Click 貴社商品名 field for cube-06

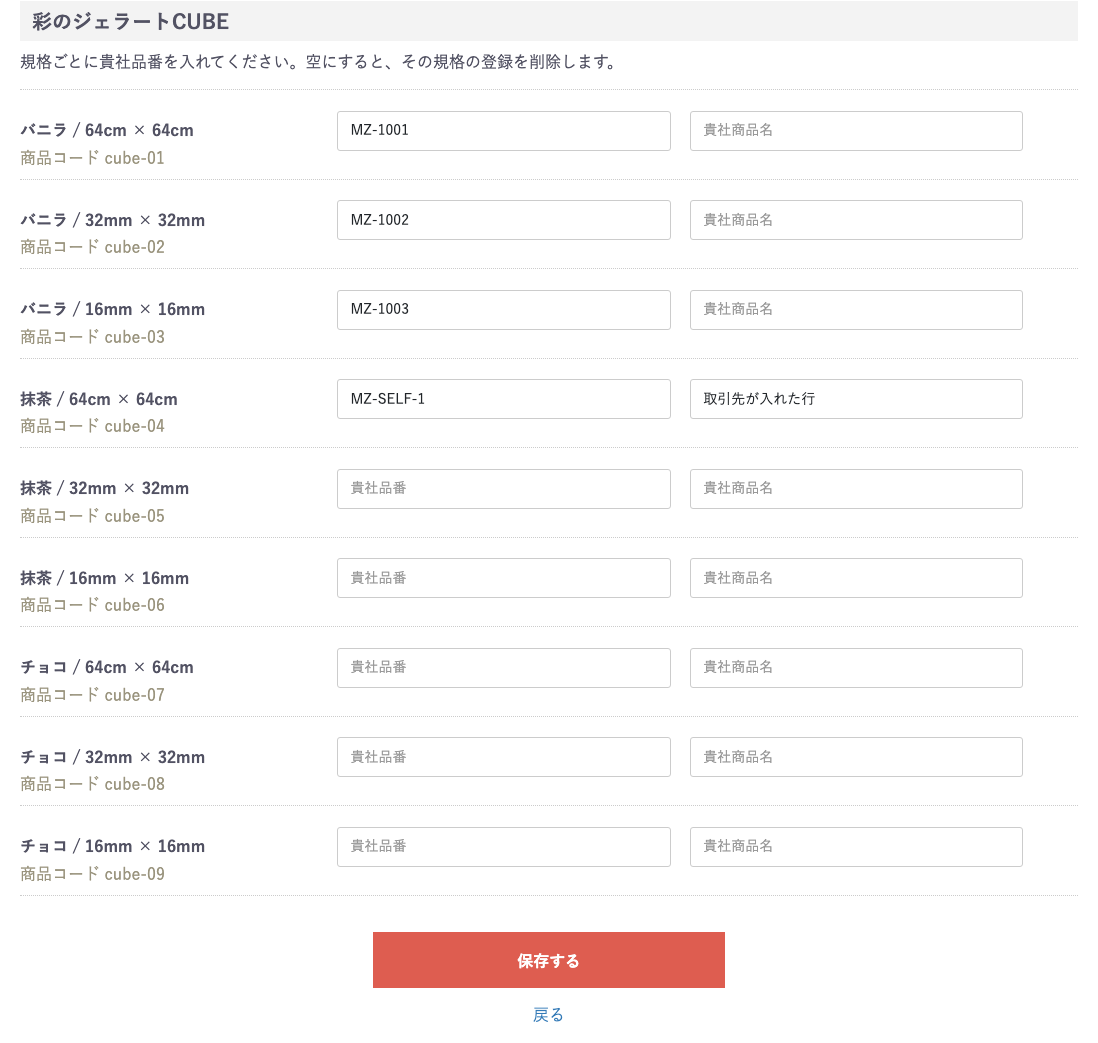click(x=856, y=578)
